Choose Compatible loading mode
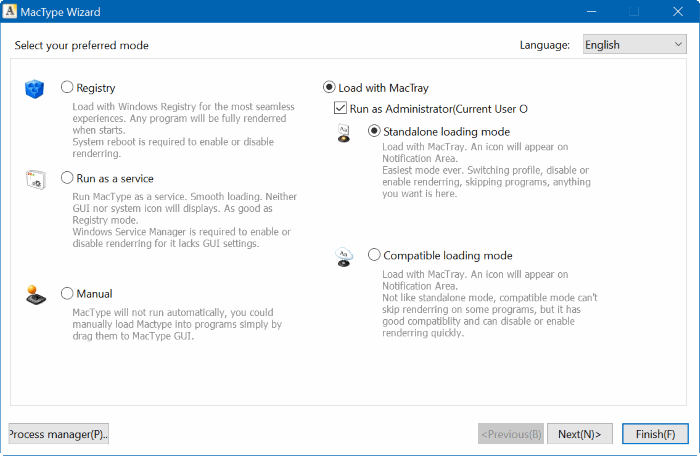 tap(375, 255)
